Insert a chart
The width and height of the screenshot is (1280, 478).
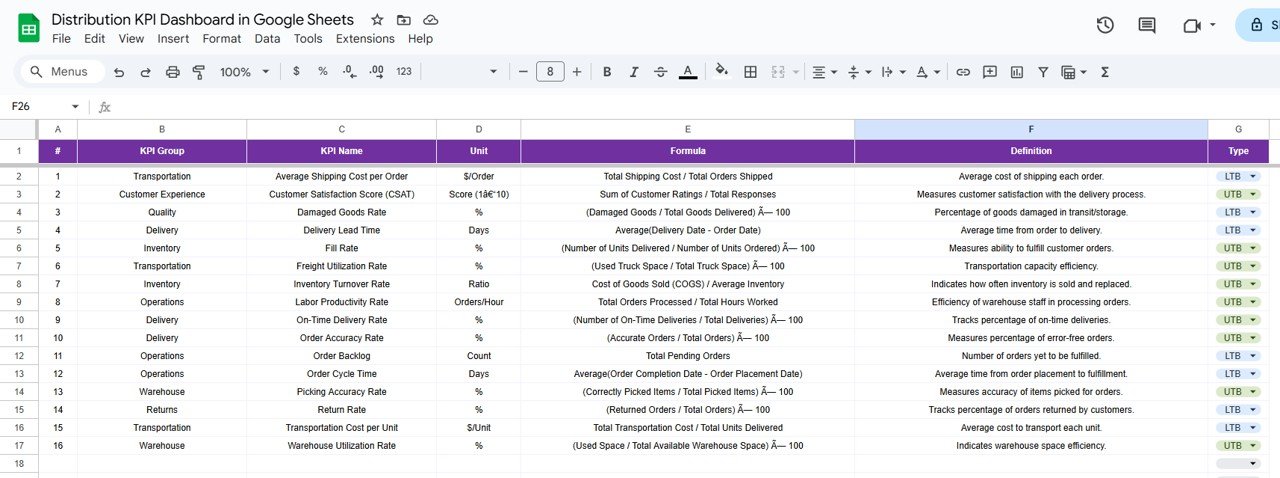click(1017, 72)
